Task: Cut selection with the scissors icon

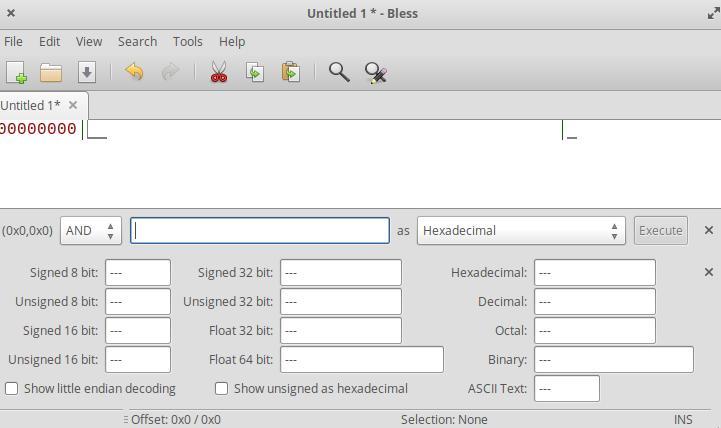Action: [x=218, y=72]
